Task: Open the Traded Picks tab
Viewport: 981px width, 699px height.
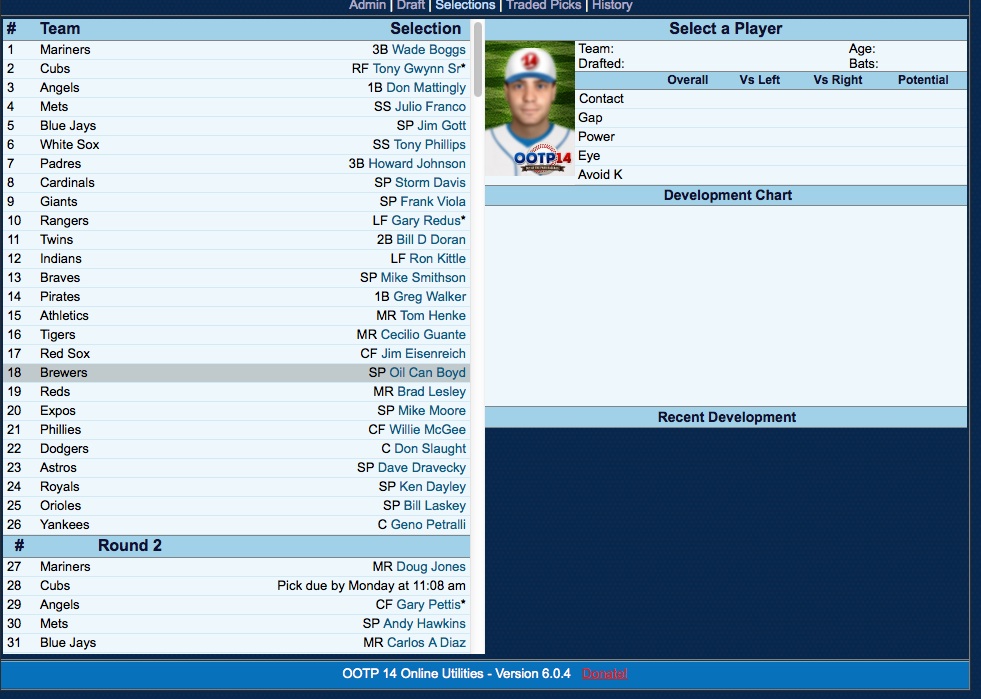Action: 544,5
